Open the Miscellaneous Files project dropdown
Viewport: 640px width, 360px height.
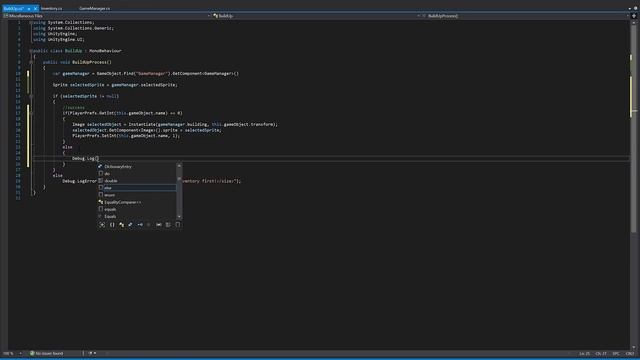point(107,16)
